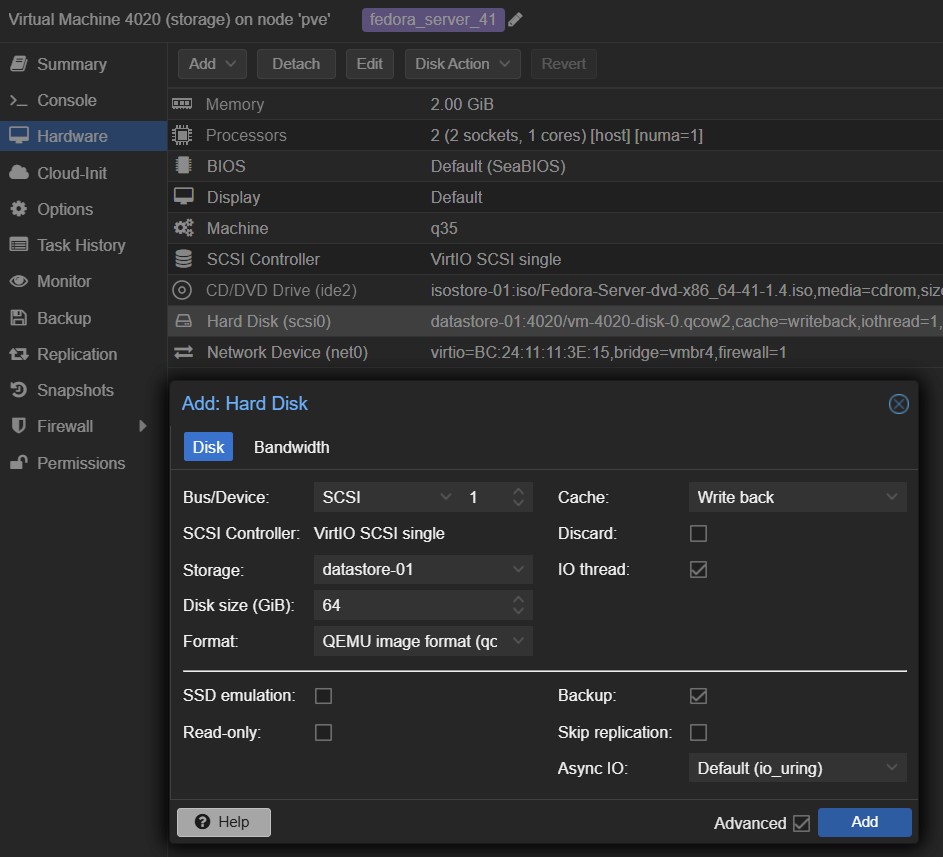Open Console from the sidebar
This screenshot has width=943, height=857.
click(x=66, y=100)
